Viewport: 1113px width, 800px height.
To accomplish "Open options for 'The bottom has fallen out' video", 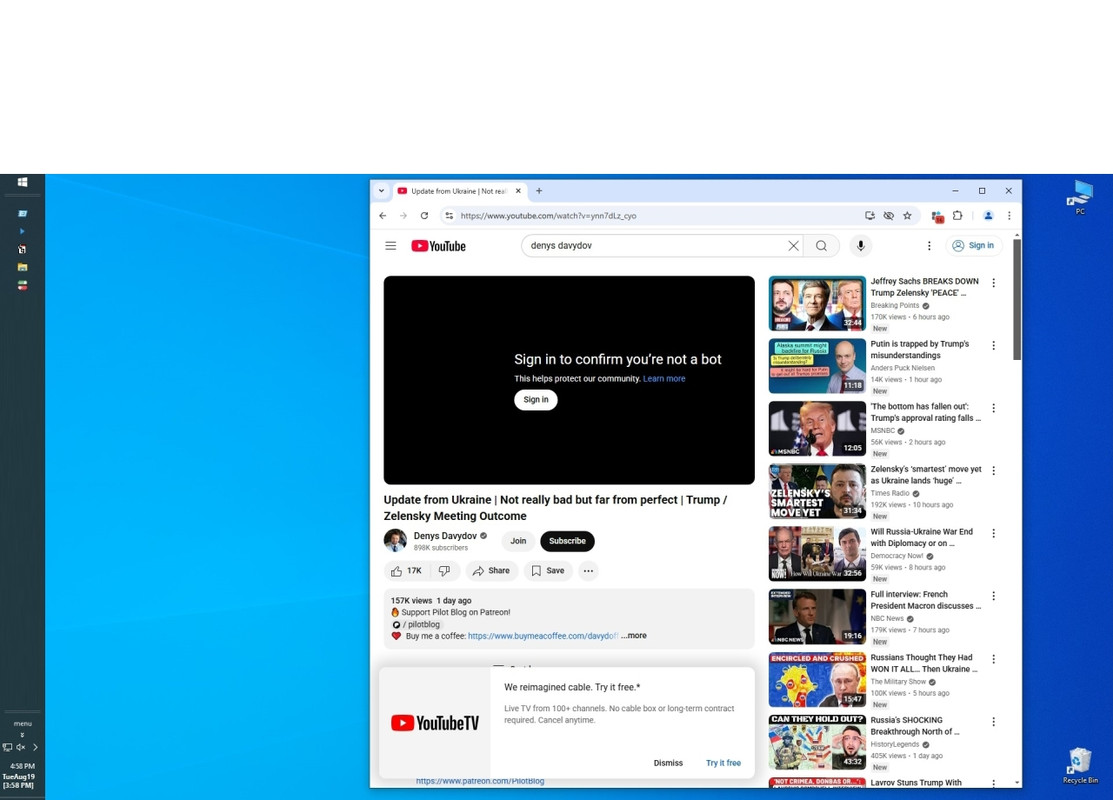I will point(994,408).
